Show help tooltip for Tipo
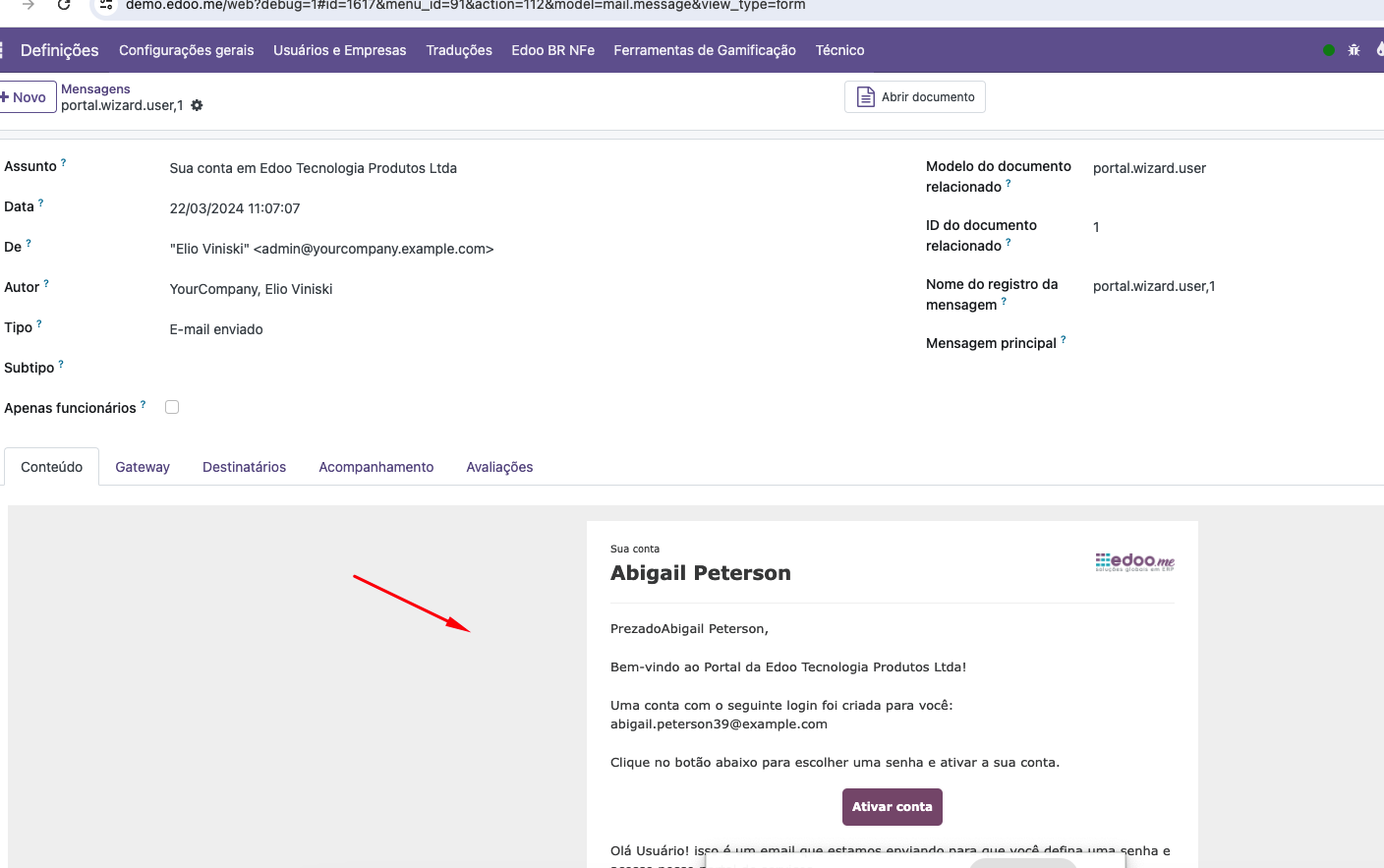This screenshot has height=868, width=1384. (x=39, y=323)
